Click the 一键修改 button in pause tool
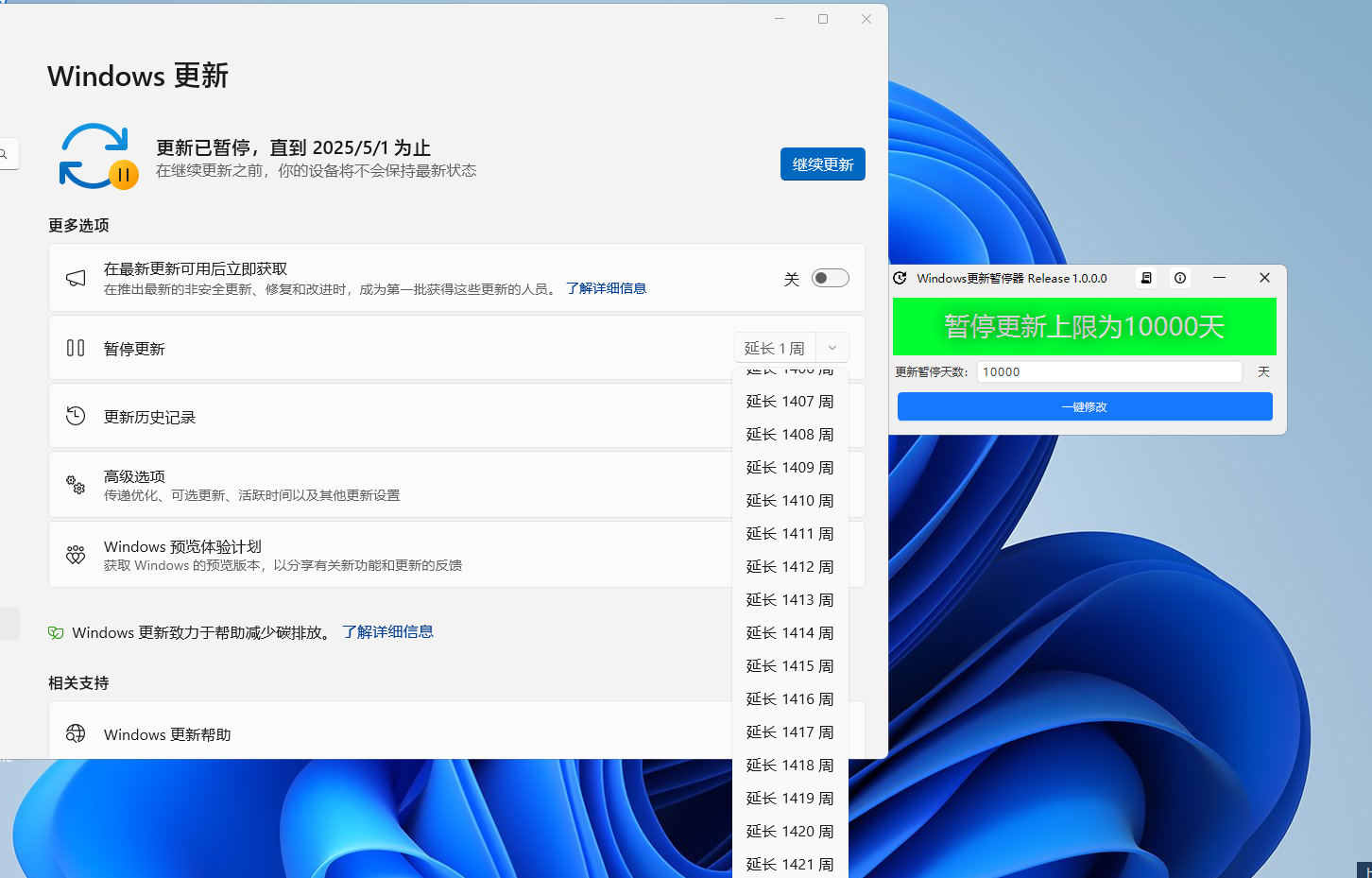 pos(1085,406)
